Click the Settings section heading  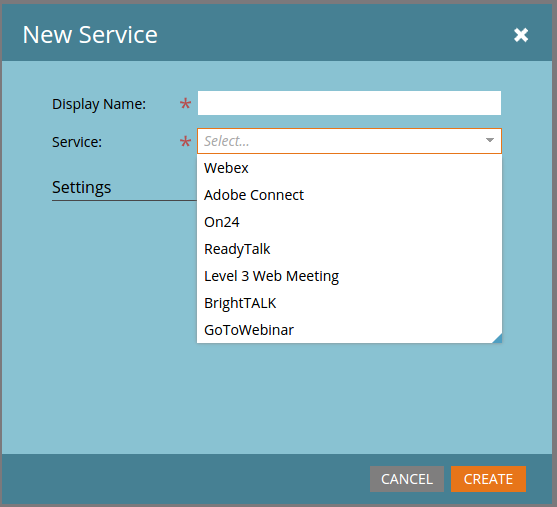point(81,187)
